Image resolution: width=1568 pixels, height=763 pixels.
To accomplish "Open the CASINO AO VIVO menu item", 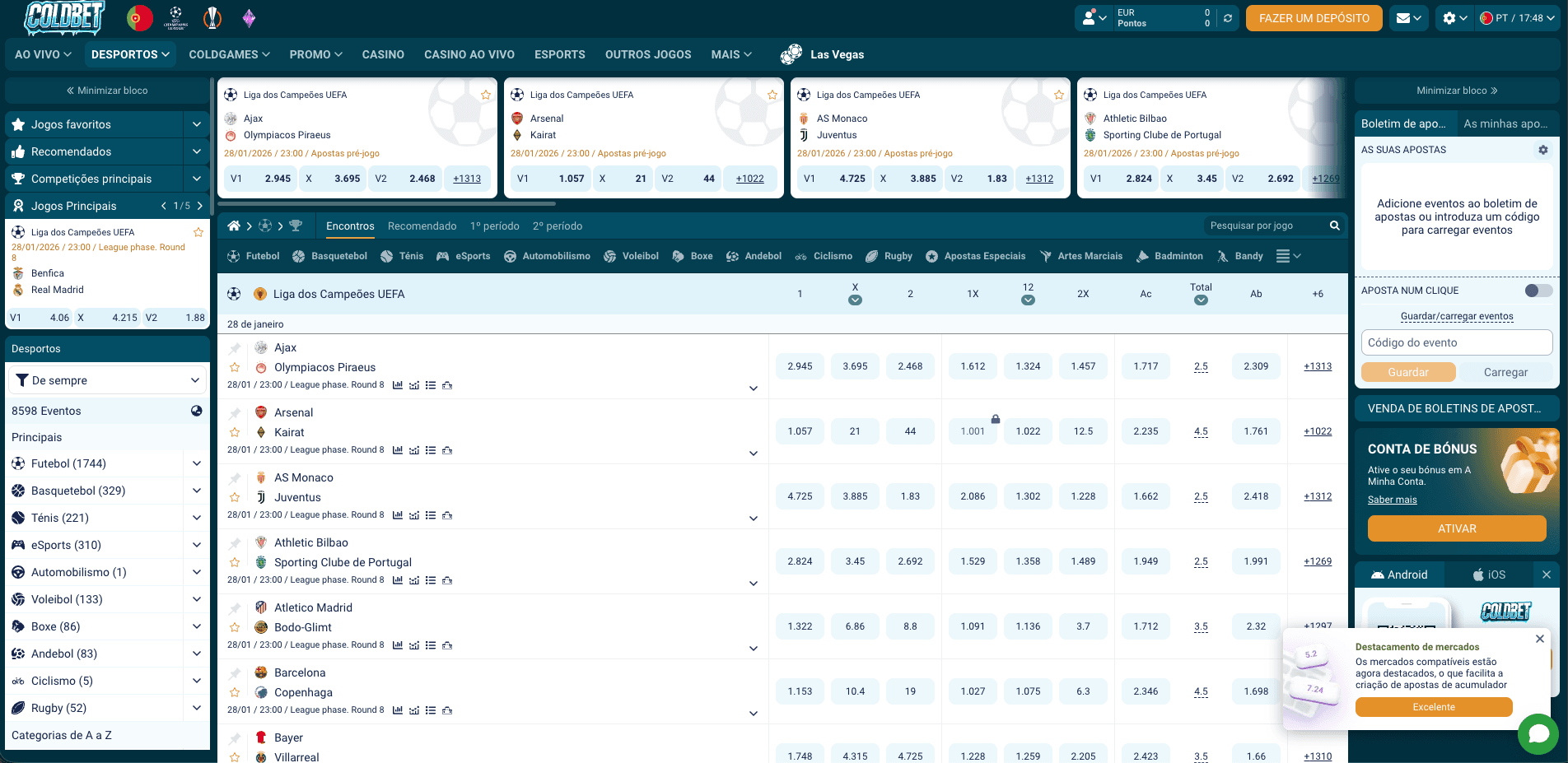I will tap(469, 54).
